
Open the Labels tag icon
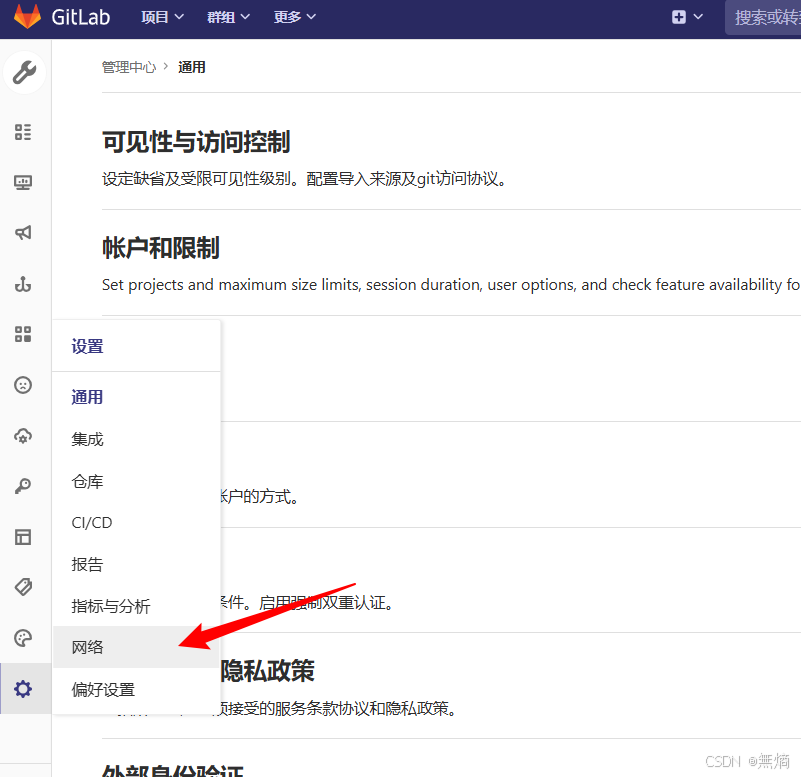23,587
